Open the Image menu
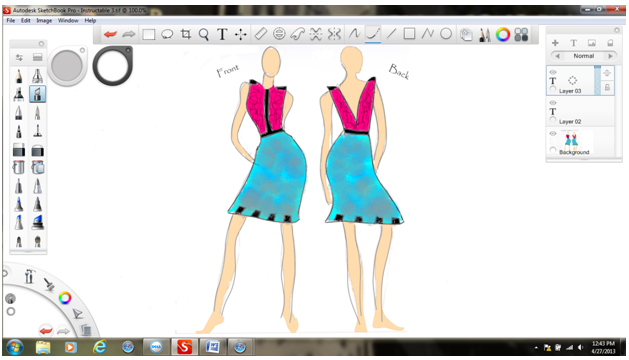The height and width of the screenshot is (360, 629). [x=44, y=20]
